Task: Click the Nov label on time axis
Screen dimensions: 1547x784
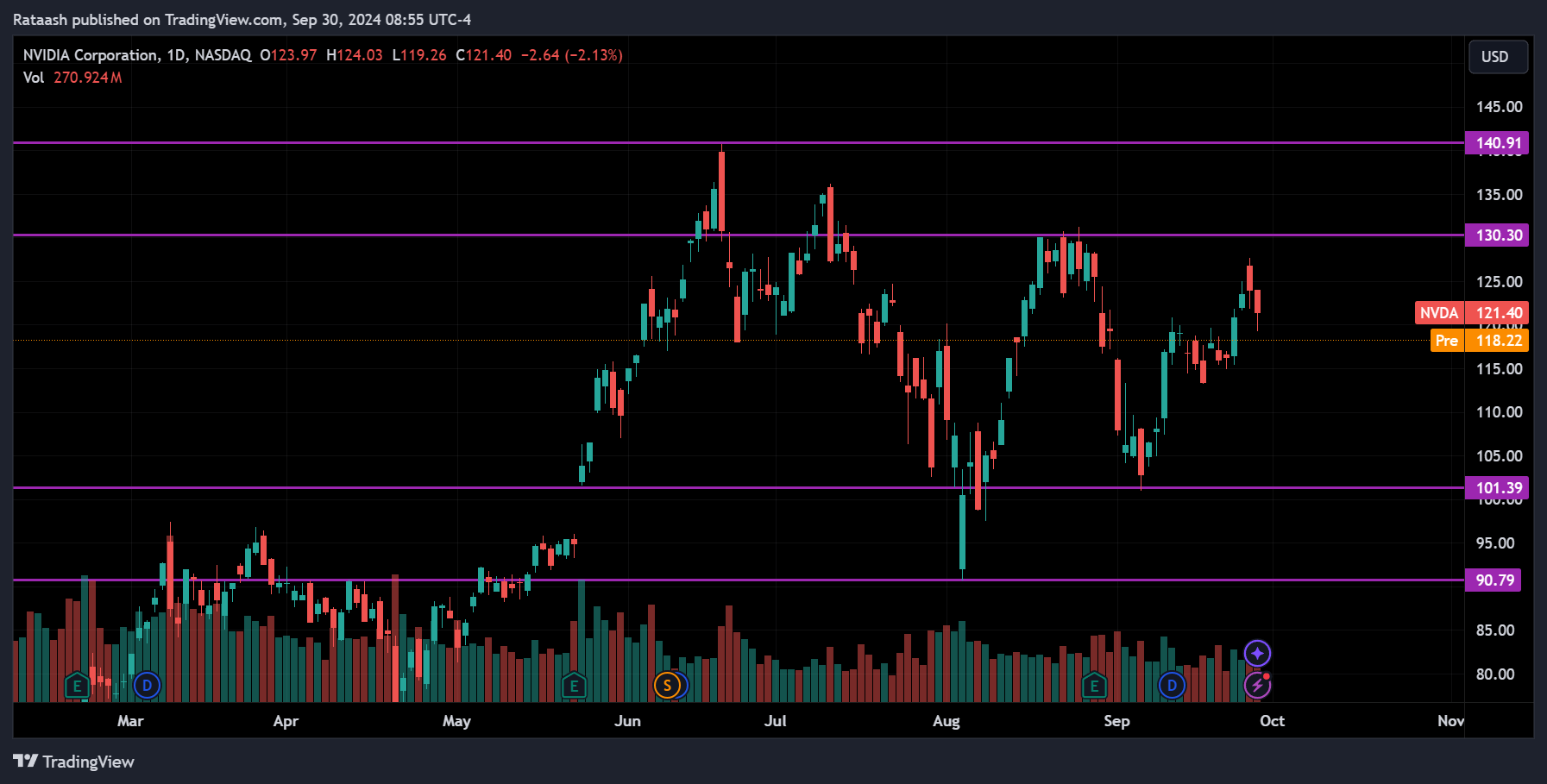Action: click(x=1450, y=721)
